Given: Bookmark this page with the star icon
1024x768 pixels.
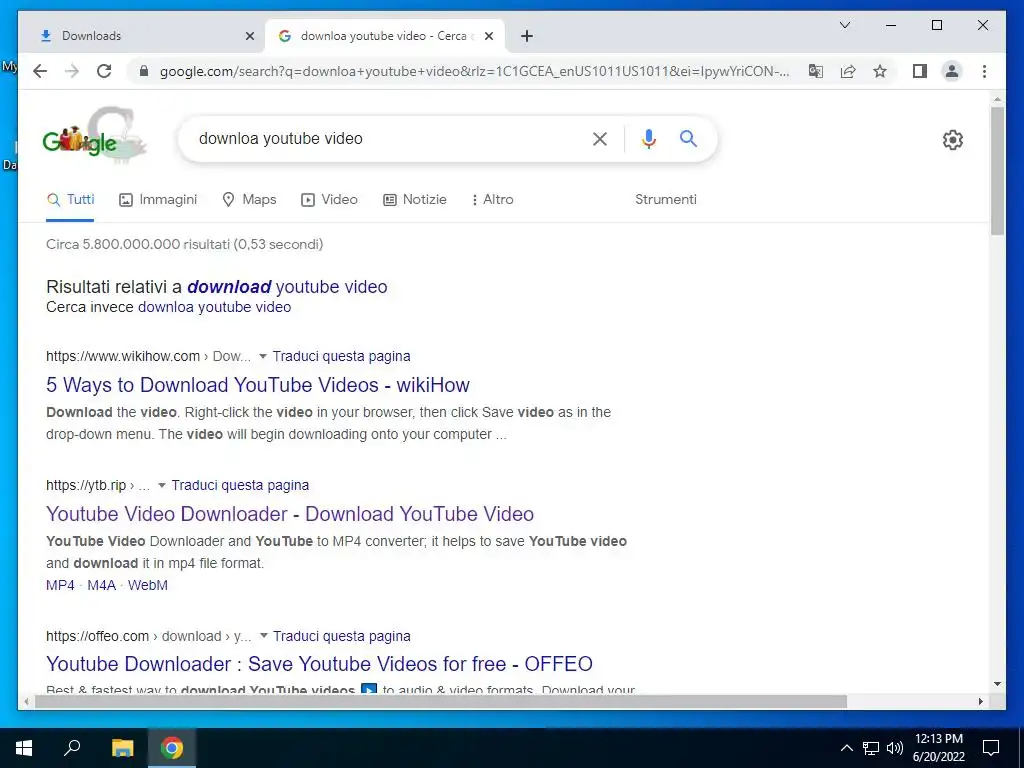Looking at the screenshot, I should click(x=880, y=71).
